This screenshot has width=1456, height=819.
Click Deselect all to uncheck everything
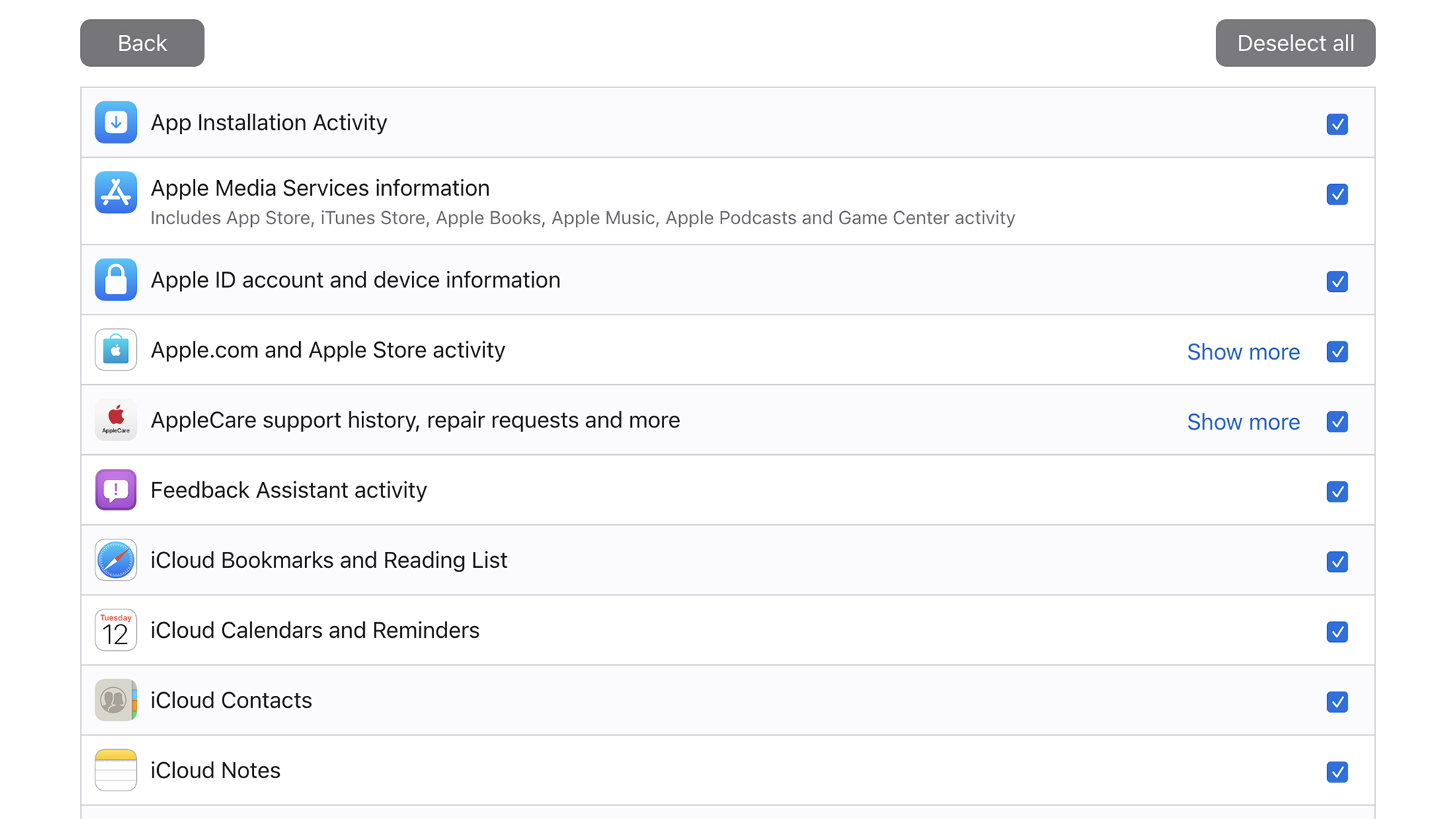point(1295,42)
